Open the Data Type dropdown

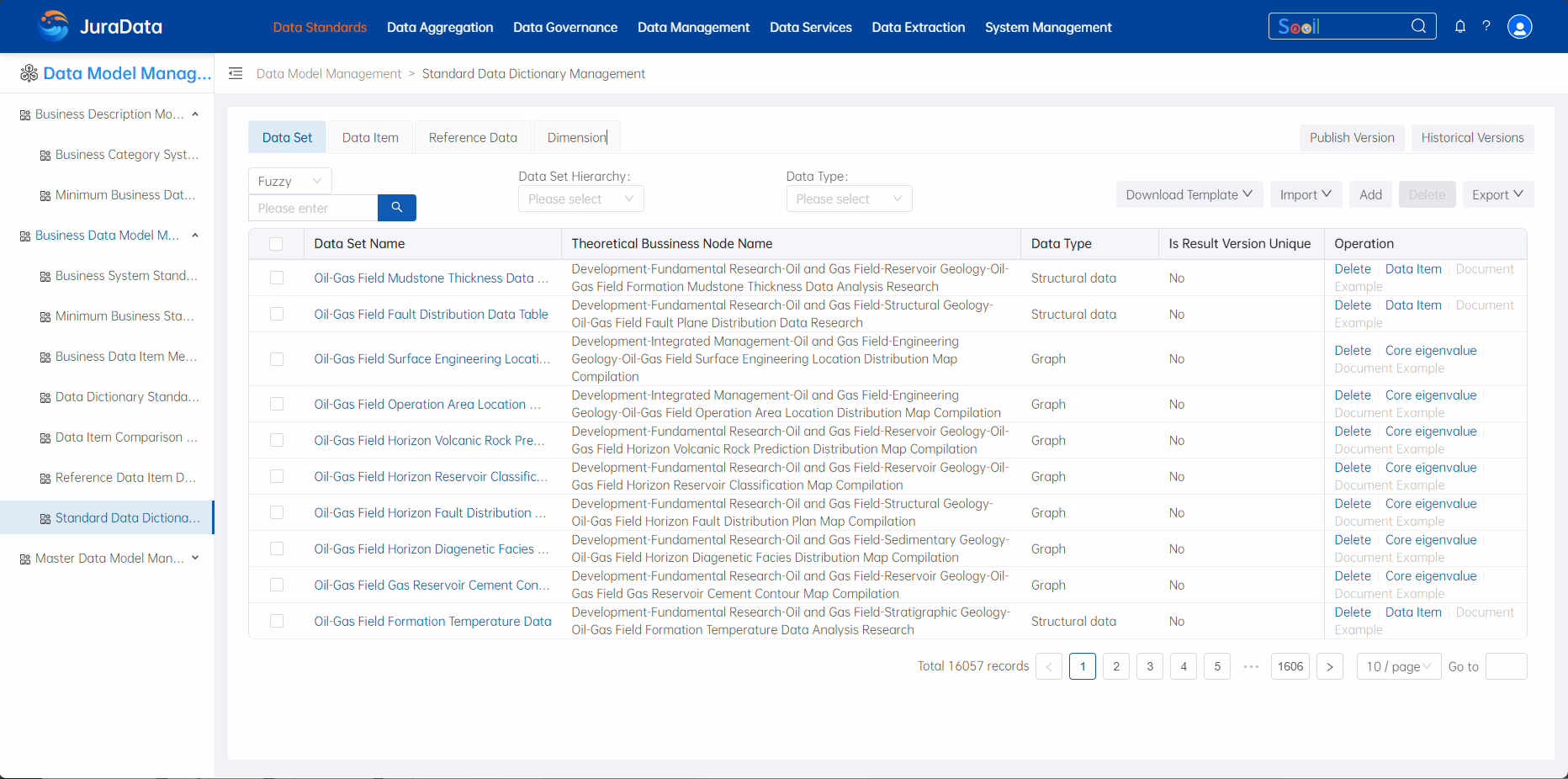click(x=849, y=199)
